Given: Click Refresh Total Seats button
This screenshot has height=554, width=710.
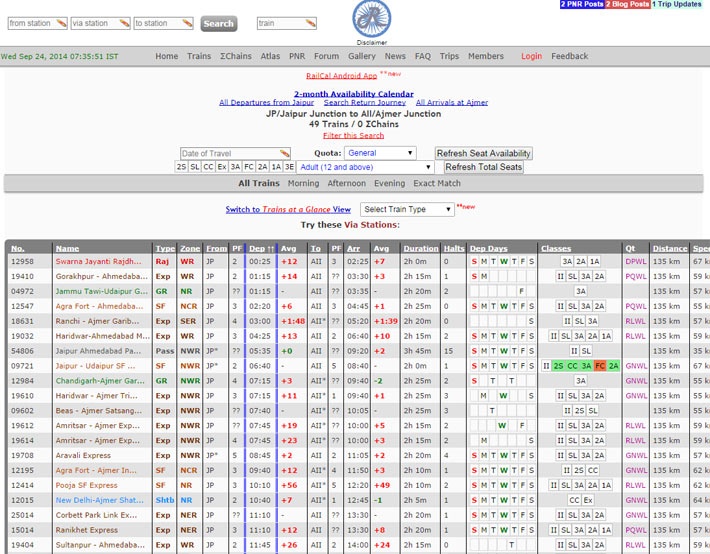Looking at the screenshot, I should click(484, 167).
